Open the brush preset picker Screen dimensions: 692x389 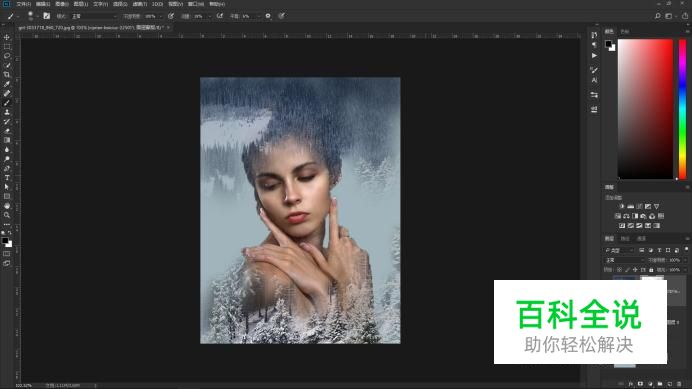(32, 16)
